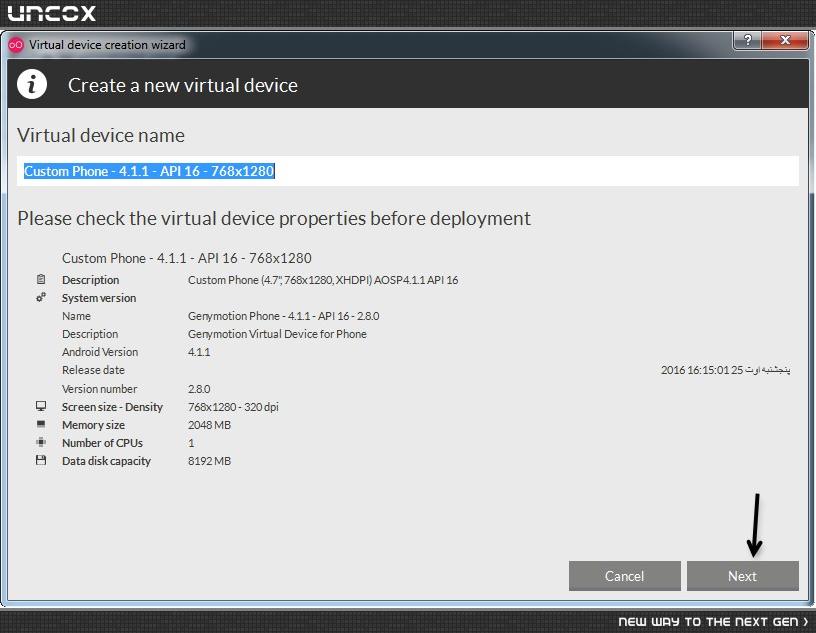The image size is (816, 633).
Task: Click the info icon in wizard header
Action: click(x=32, y=84)
